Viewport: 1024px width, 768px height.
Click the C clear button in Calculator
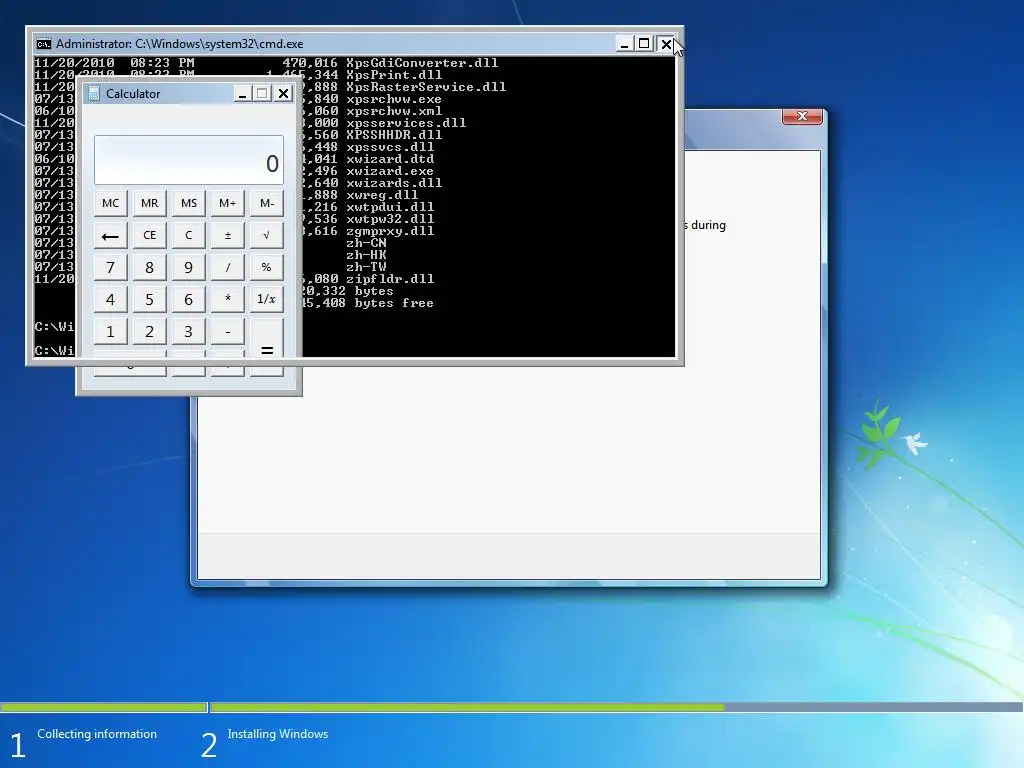tap(189, 235)
